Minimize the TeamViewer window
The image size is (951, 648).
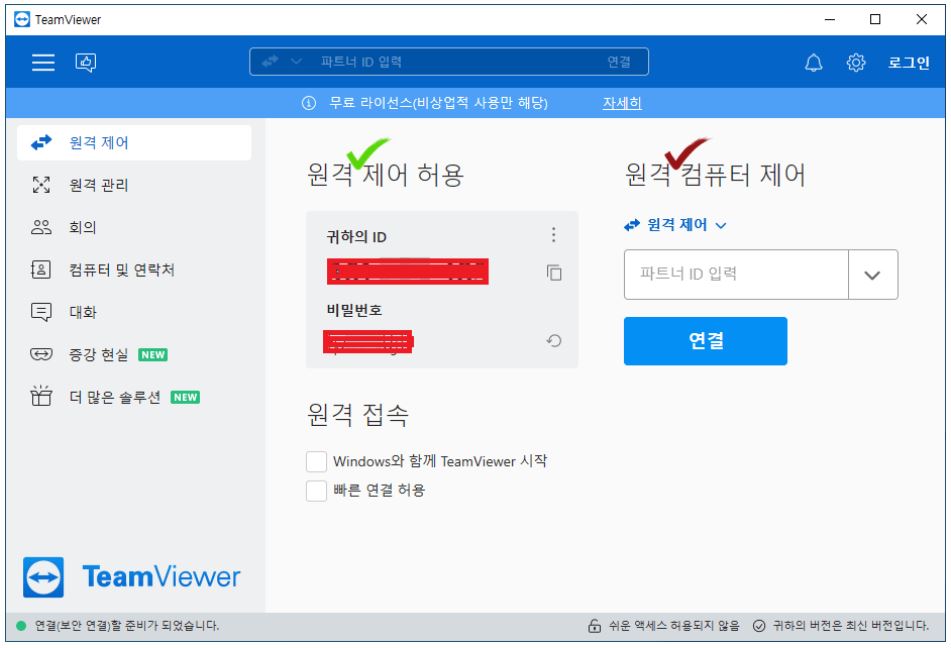(x=830, y=19)
